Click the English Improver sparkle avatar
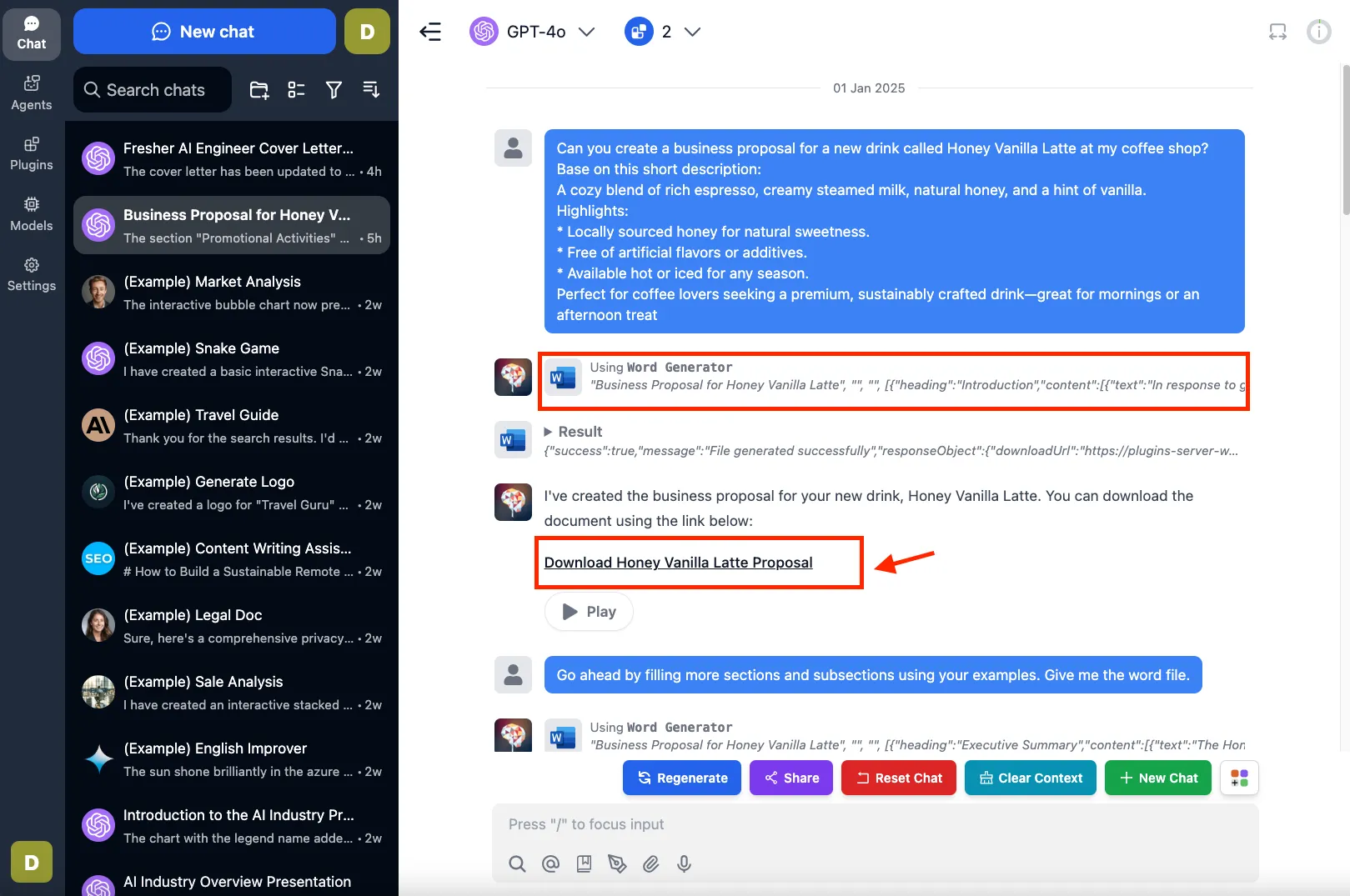This screenshot has height=896, width=1350. 98,758
